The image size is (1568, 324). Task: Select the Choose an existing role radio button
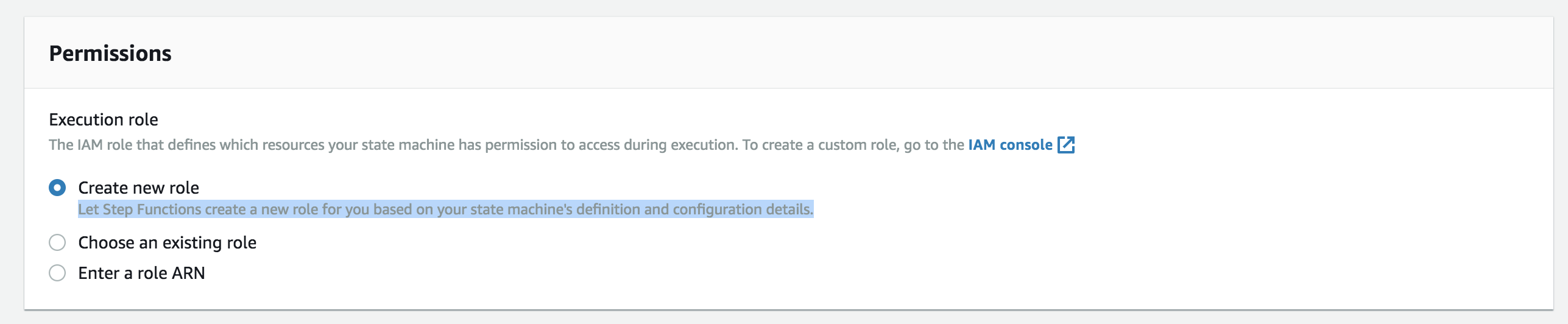pos(57,242)
